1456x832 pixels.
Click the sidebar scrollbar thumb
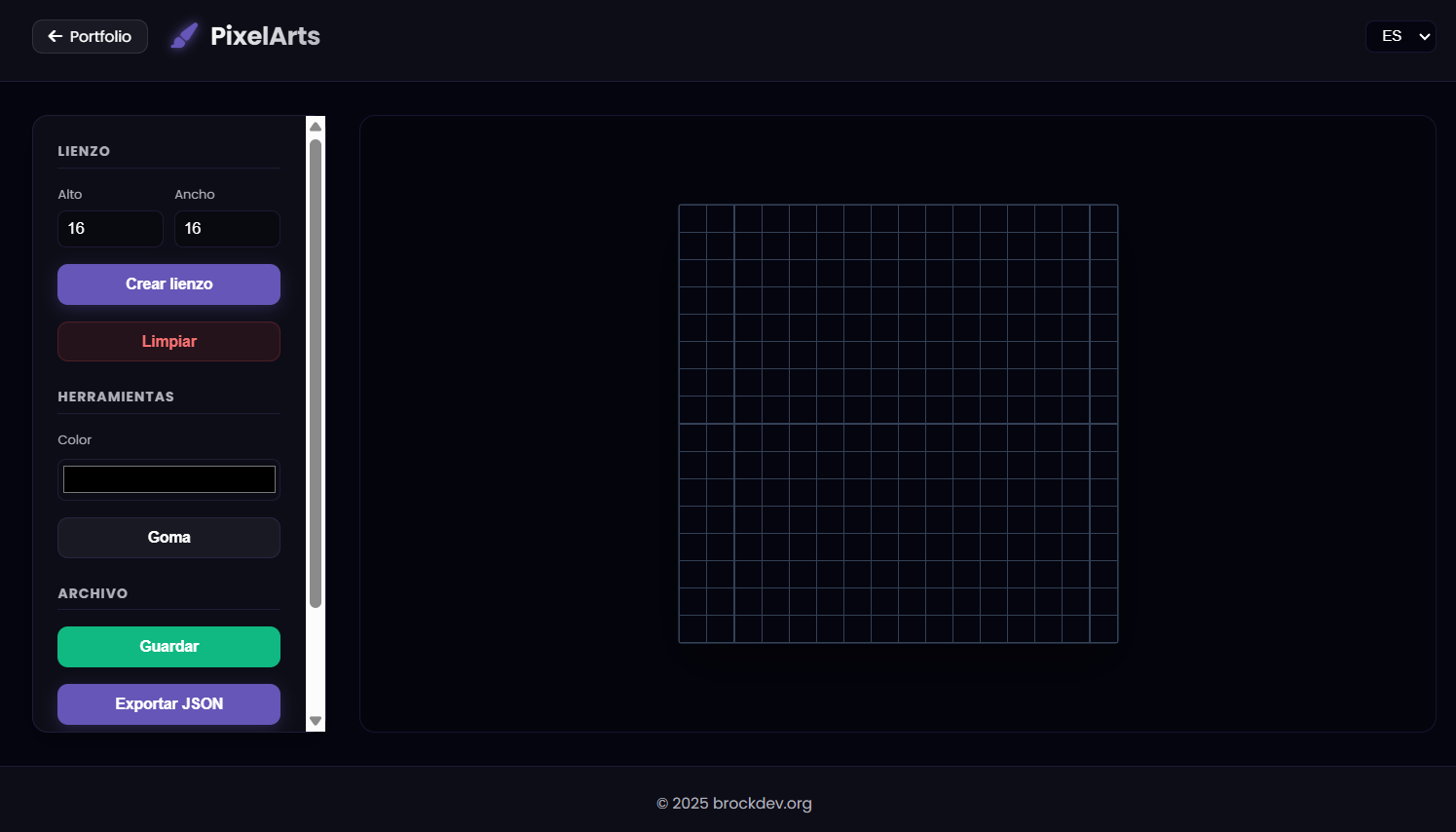pos(316,370)
